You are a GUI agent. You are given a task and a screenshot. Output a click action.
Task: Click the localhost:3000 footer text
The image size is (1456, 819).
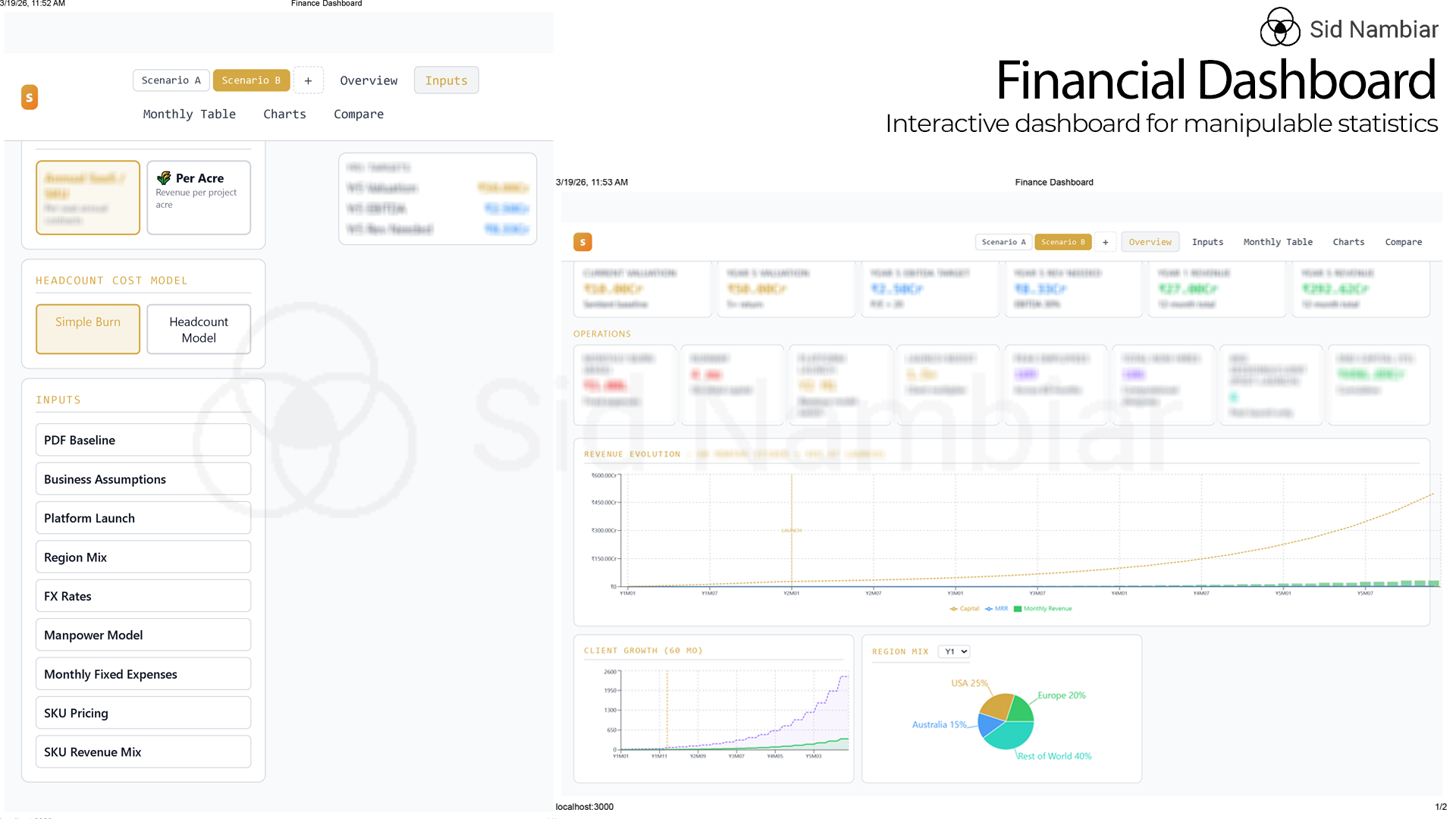[x=585, y=807]
